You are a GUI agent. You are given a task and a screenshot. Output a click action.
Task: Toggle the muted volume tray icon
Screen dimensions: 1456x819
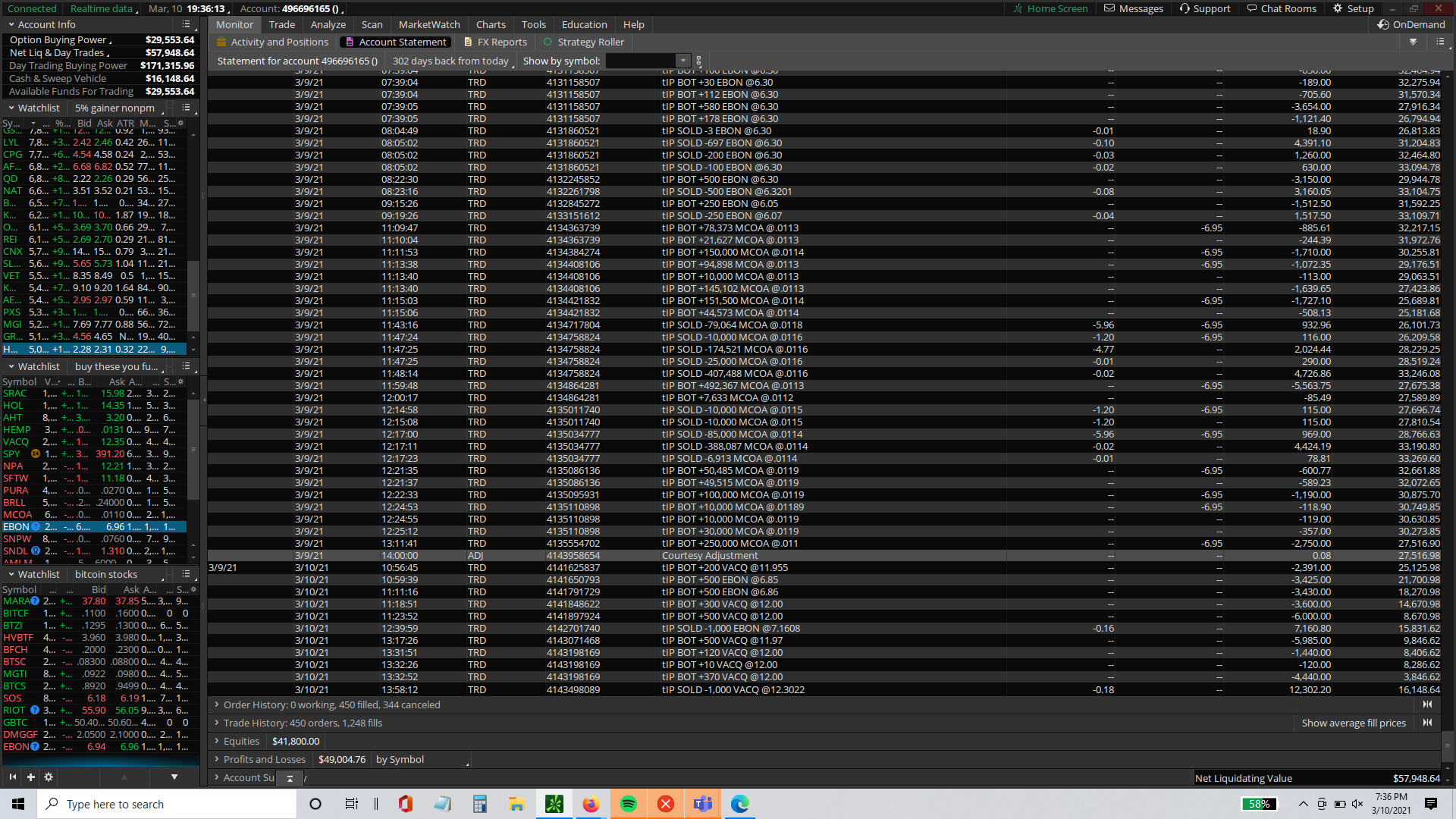pyautogui.click(x=1357, y=804)
